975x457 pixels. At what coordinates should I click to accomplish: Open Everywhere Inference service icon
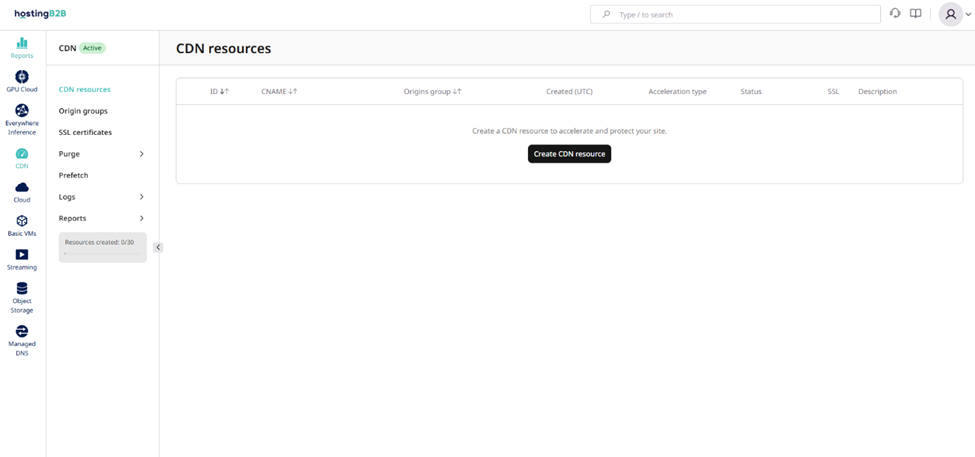[x=22, y=111]
